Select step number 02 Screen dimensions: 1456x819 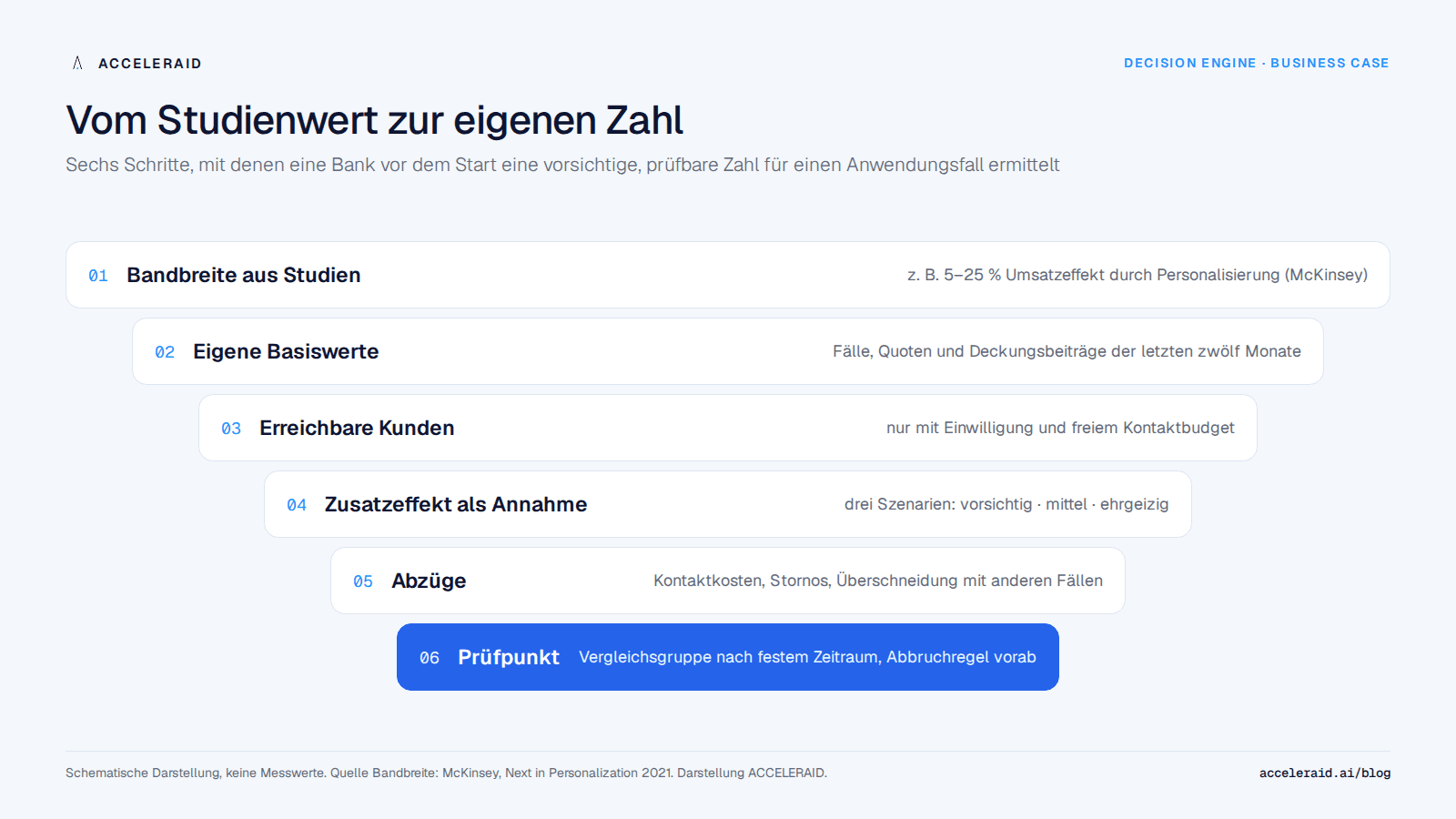click(165, 352)
